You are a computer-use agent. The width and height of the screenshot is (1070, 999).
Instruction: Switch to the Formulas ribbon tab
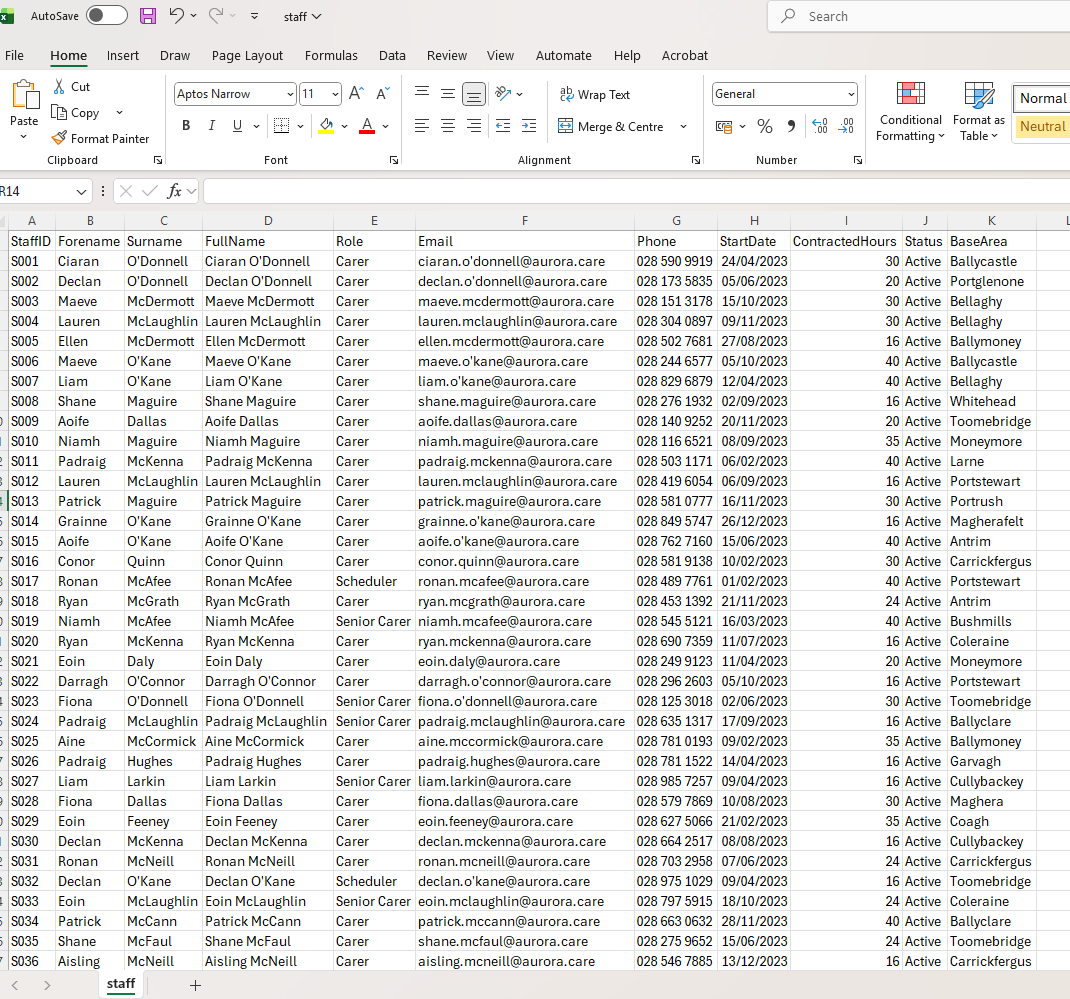click(x=331, y=55)
